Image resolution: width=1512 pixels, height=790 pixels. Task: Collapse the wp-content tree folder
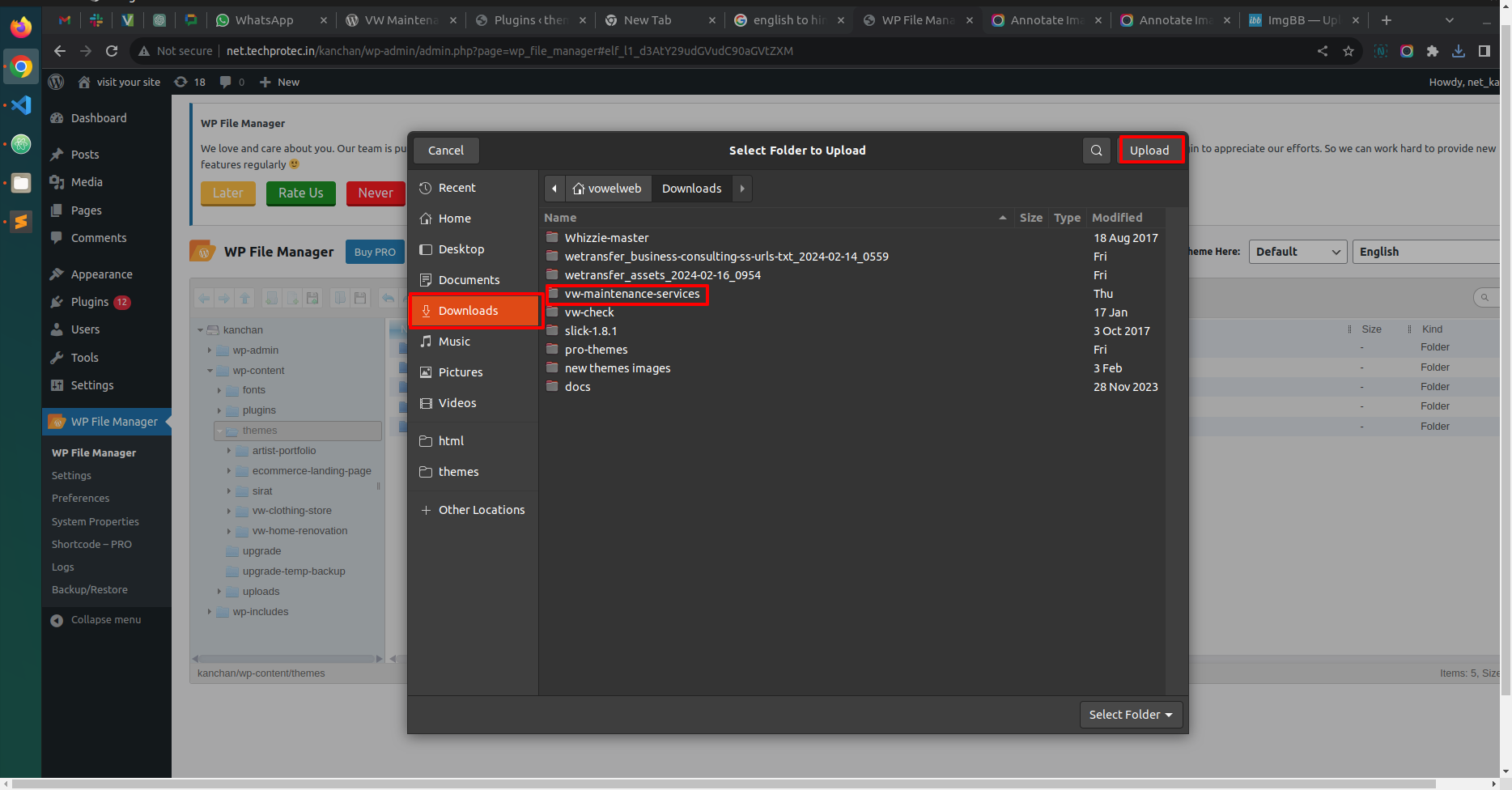(210, 371)
